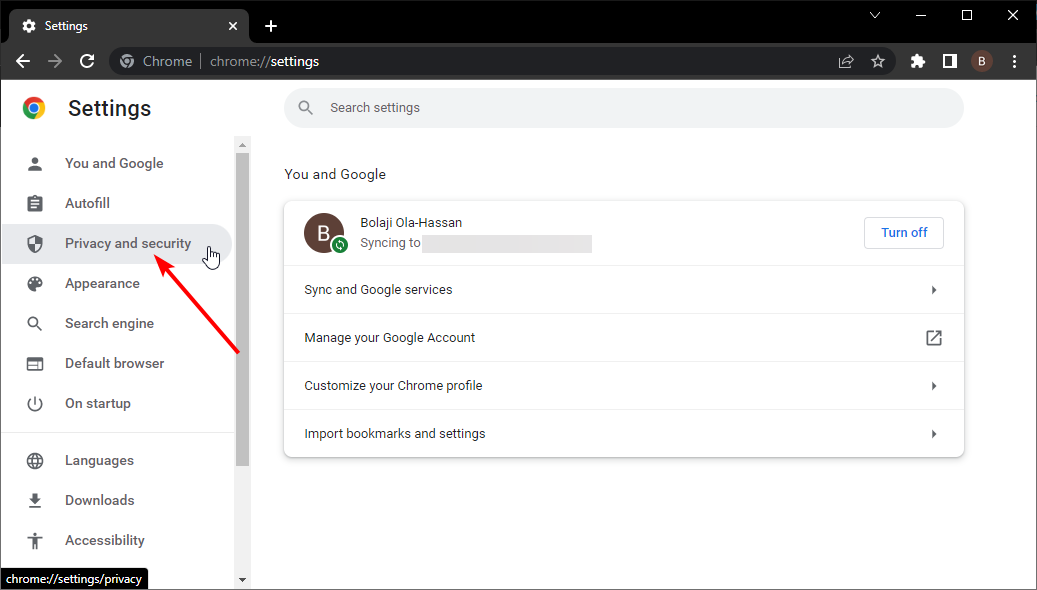Turn off sync with the Turn off button
This screenshot has height=590, width=1037.
pyautogui.click(x=903, y=233)
